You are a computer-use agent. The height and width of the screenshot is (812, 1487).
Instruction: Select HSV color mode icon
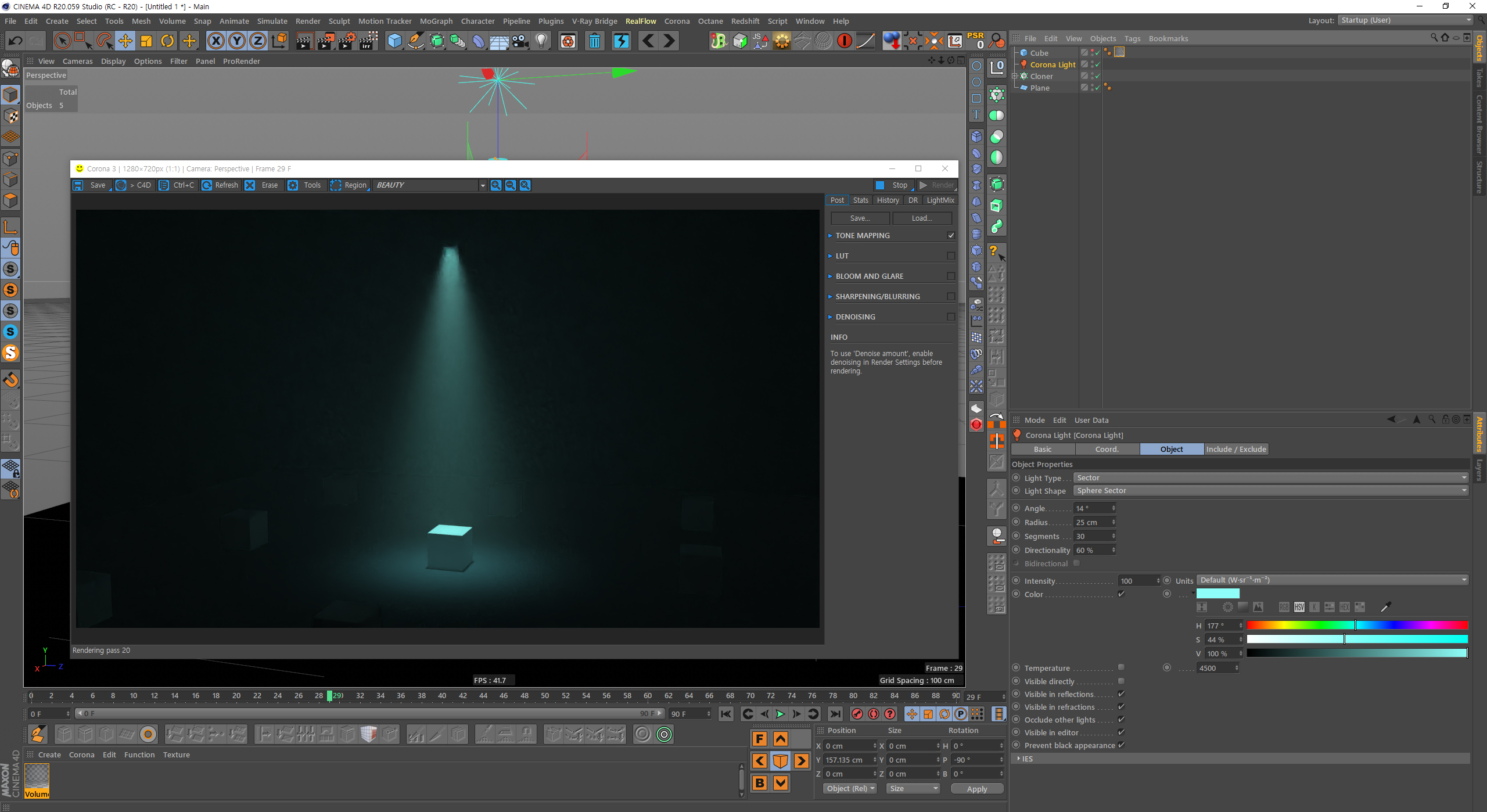pyautogui.click(x=1299, y=607)
